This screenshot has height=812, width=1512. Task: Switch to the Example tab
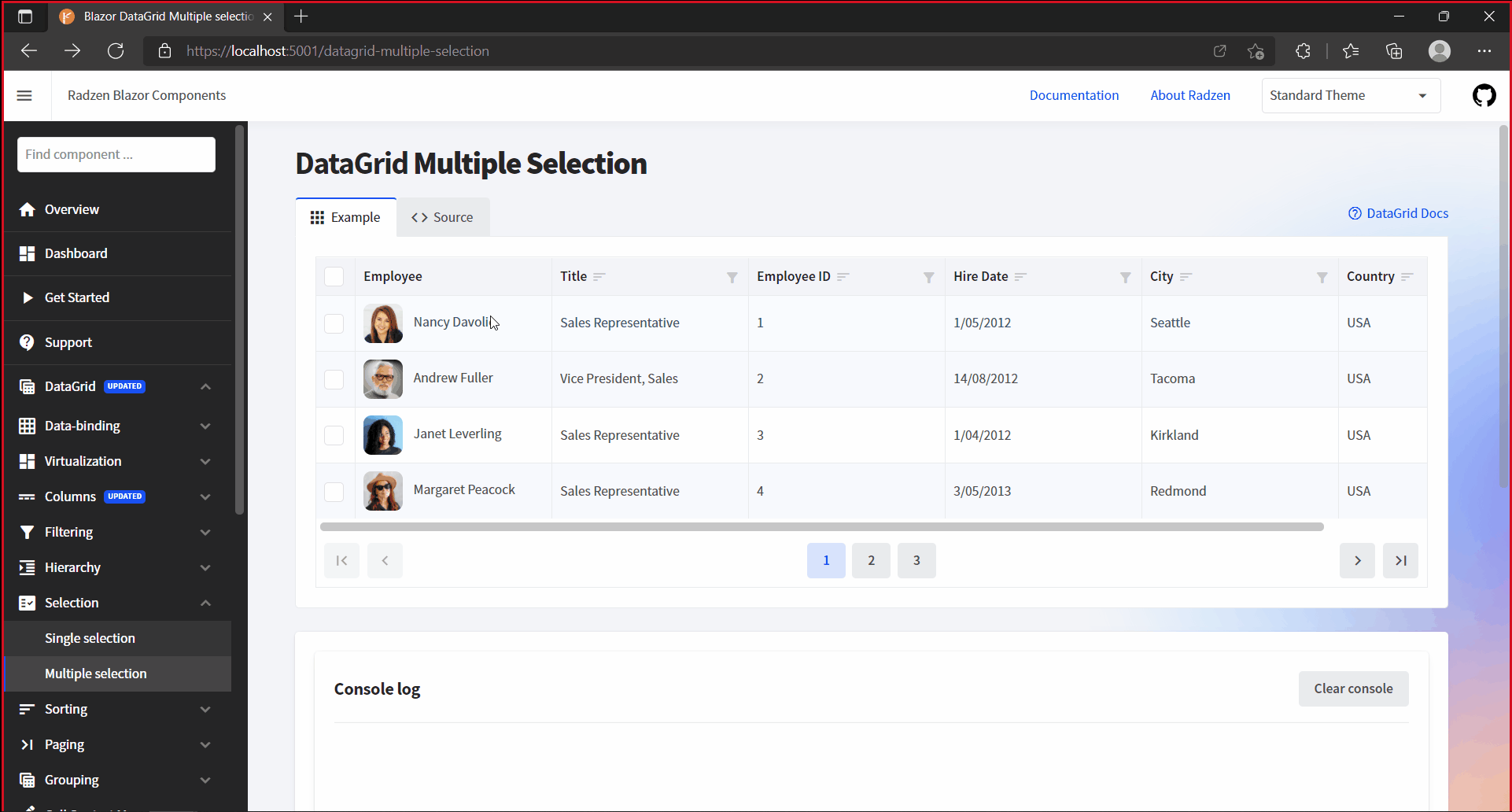(345, 217)
